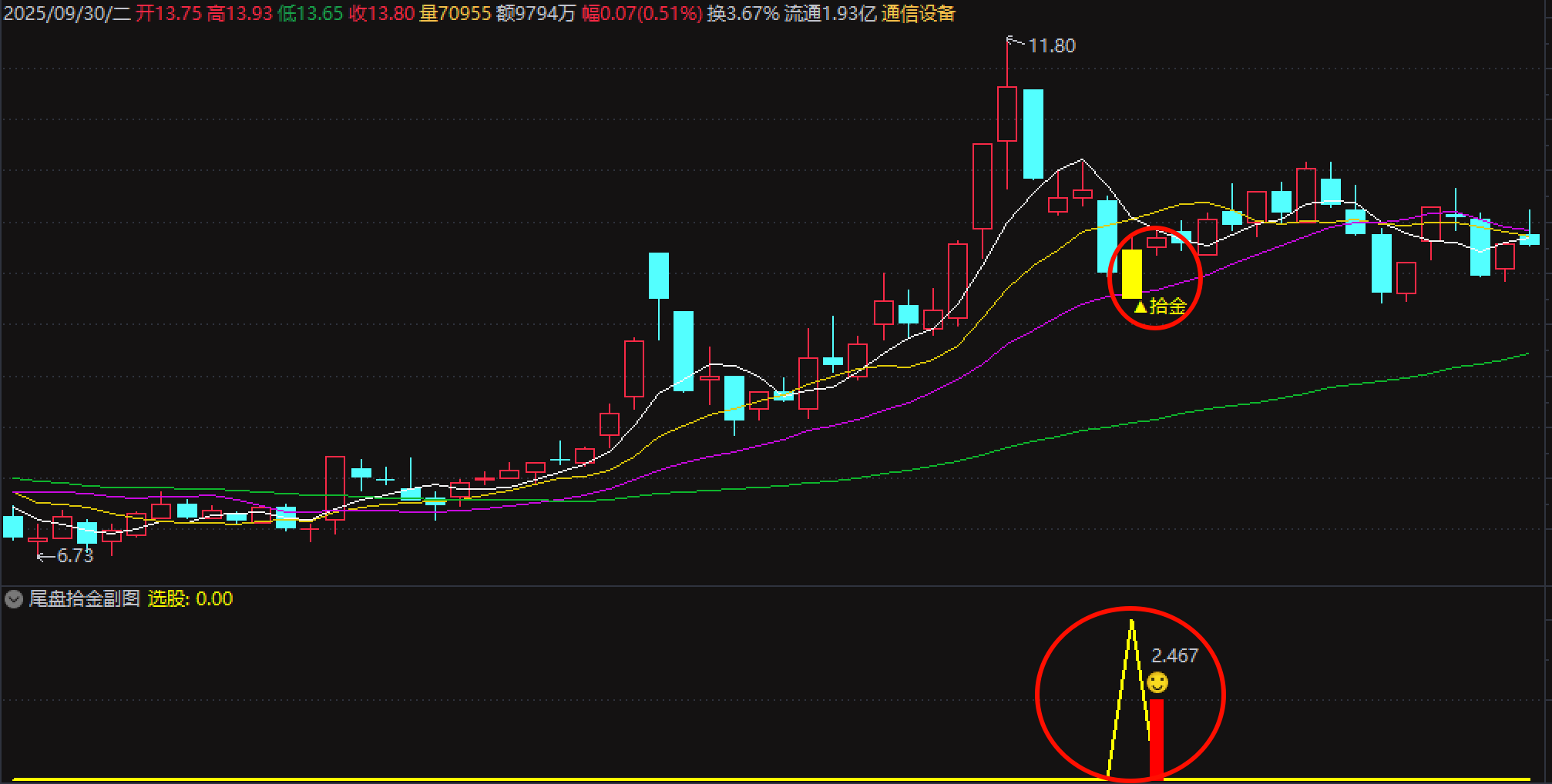Collapse the 尾盘拾金副图 indicator panel chevron
Screen dimensions: 1552x784
pyautogui.click(x=14, y=599)
